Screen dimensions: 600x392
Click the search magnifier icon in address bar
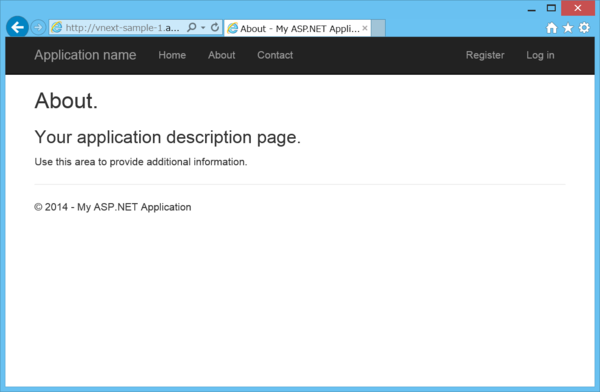[x=192, y=27]
